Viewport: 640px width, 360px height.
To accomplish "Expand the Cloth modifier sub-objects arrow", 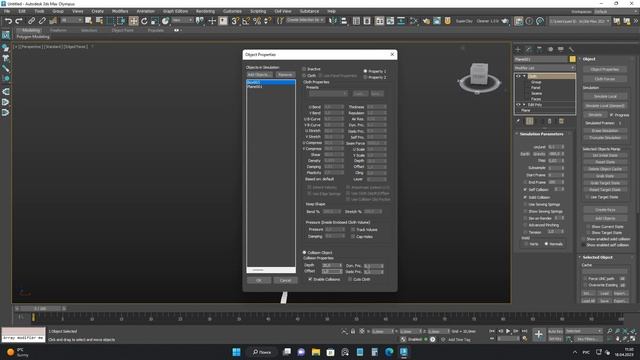I will (524, 76).
